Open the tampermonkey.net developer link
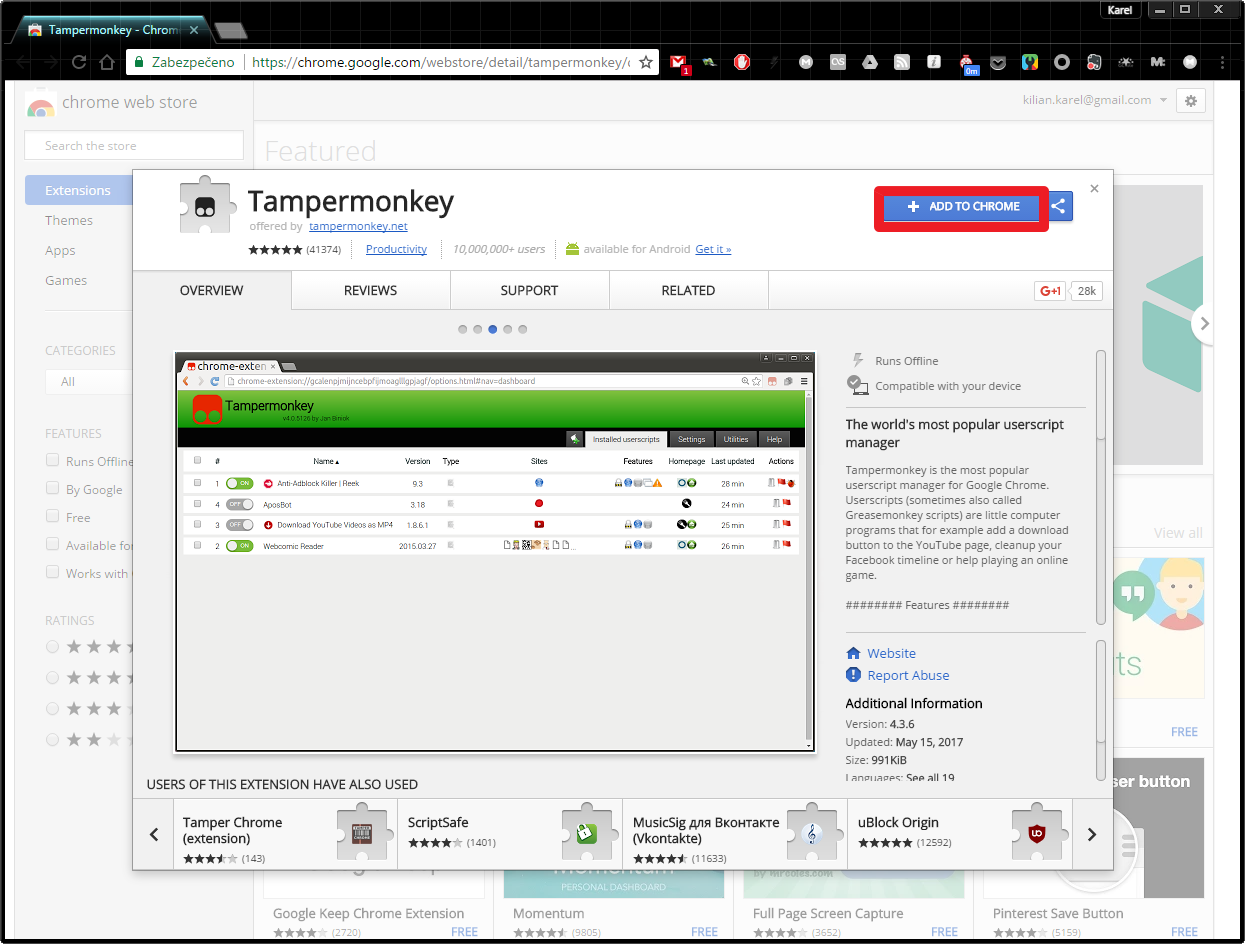 [x=358, y=226]
